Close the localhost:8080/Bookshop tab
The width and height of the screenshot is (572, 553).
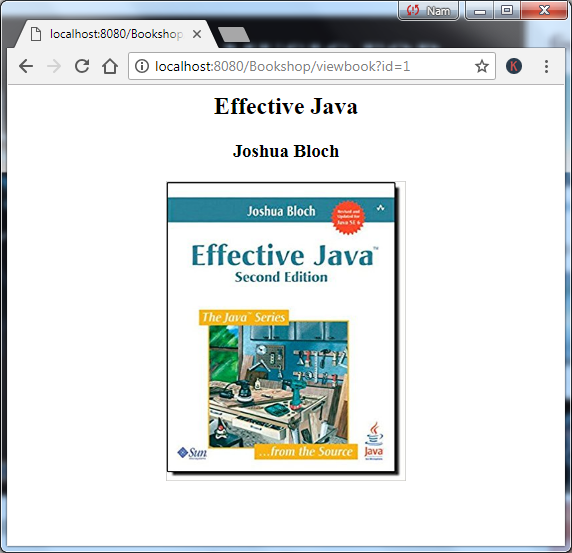click(197, 34)
